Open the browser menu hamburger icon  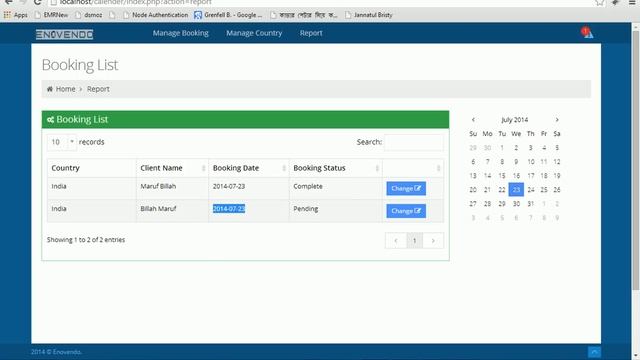(632, 2)
